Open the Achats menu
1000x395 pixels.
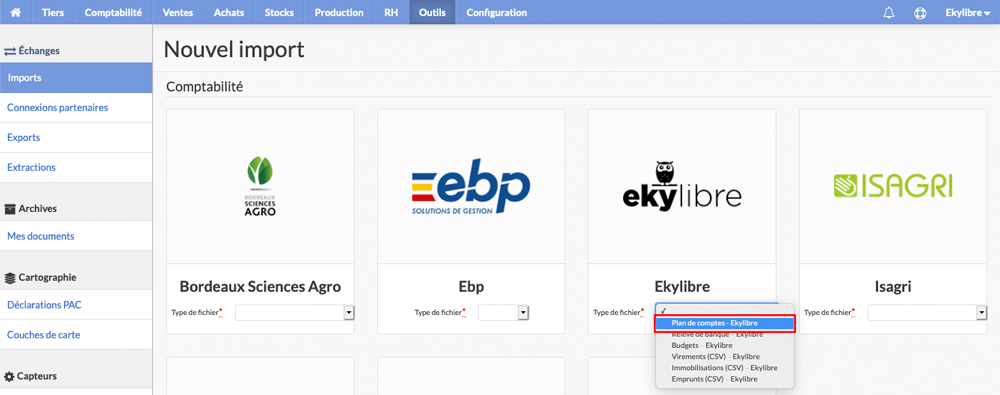(230, 12)
